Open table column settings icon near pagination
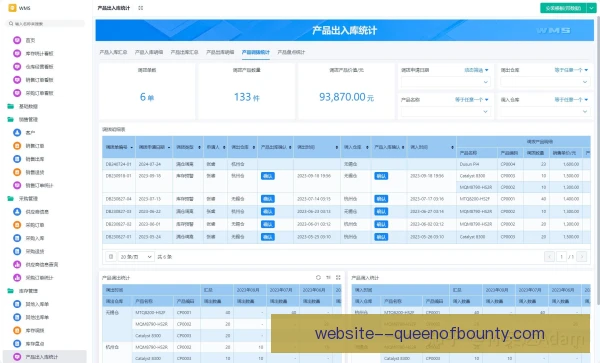 [111, 257]
